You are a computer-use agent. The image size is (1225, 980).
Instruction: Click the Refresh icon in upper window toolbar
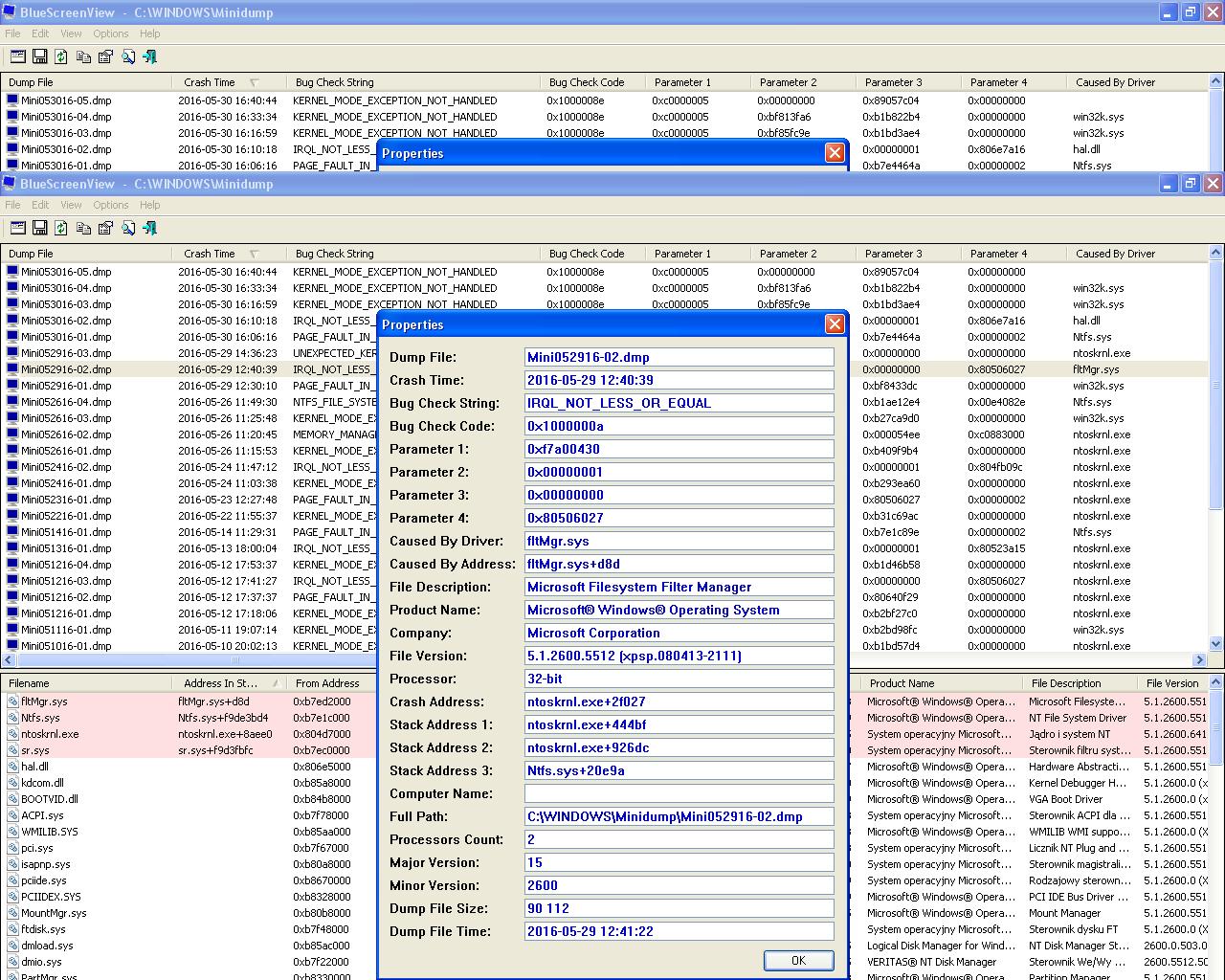tap(61, 56)
